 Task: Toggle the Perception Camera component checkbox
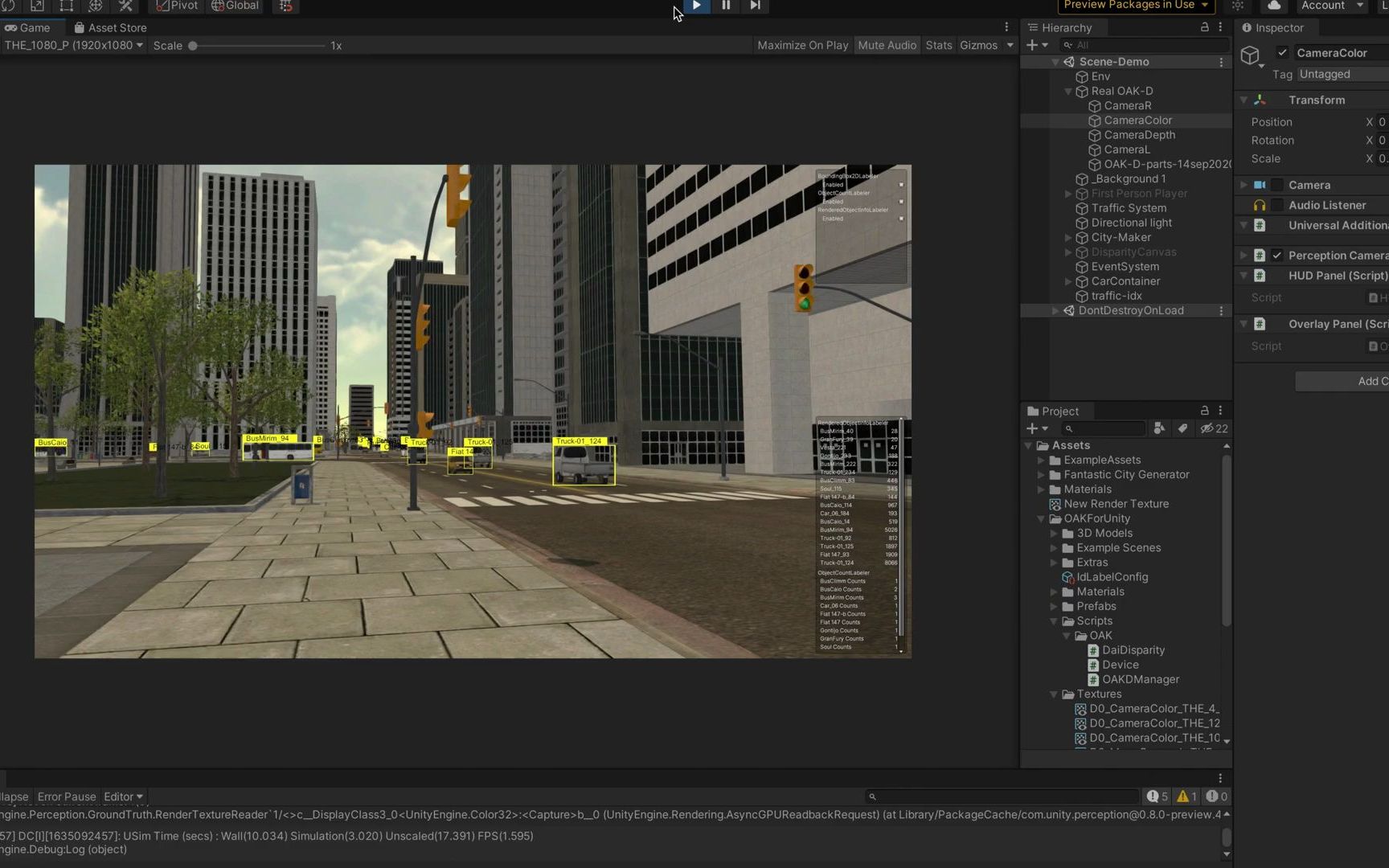click(1276, 255)
